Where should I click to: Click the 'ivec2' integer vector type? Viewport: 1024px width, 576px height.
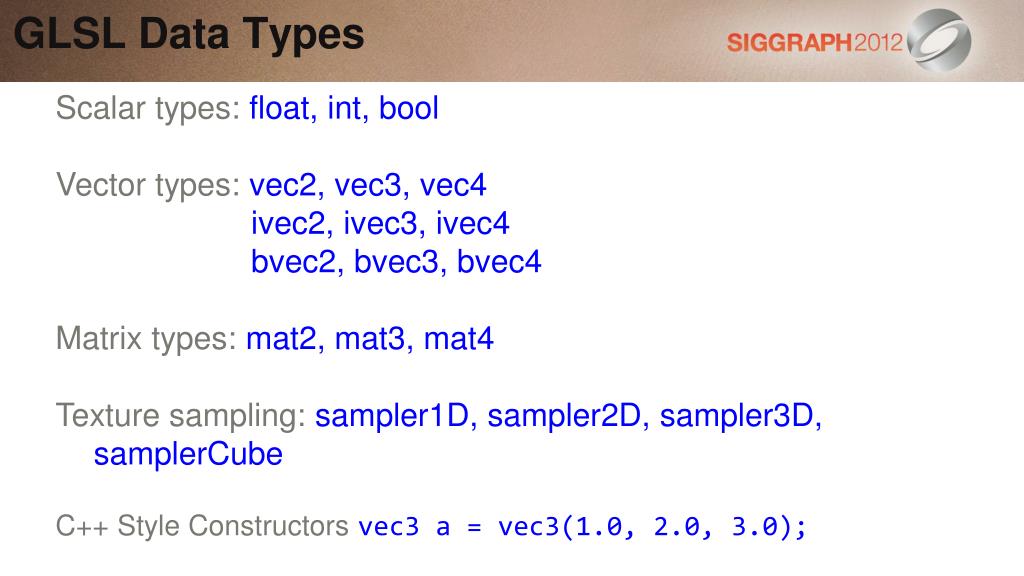288,223
